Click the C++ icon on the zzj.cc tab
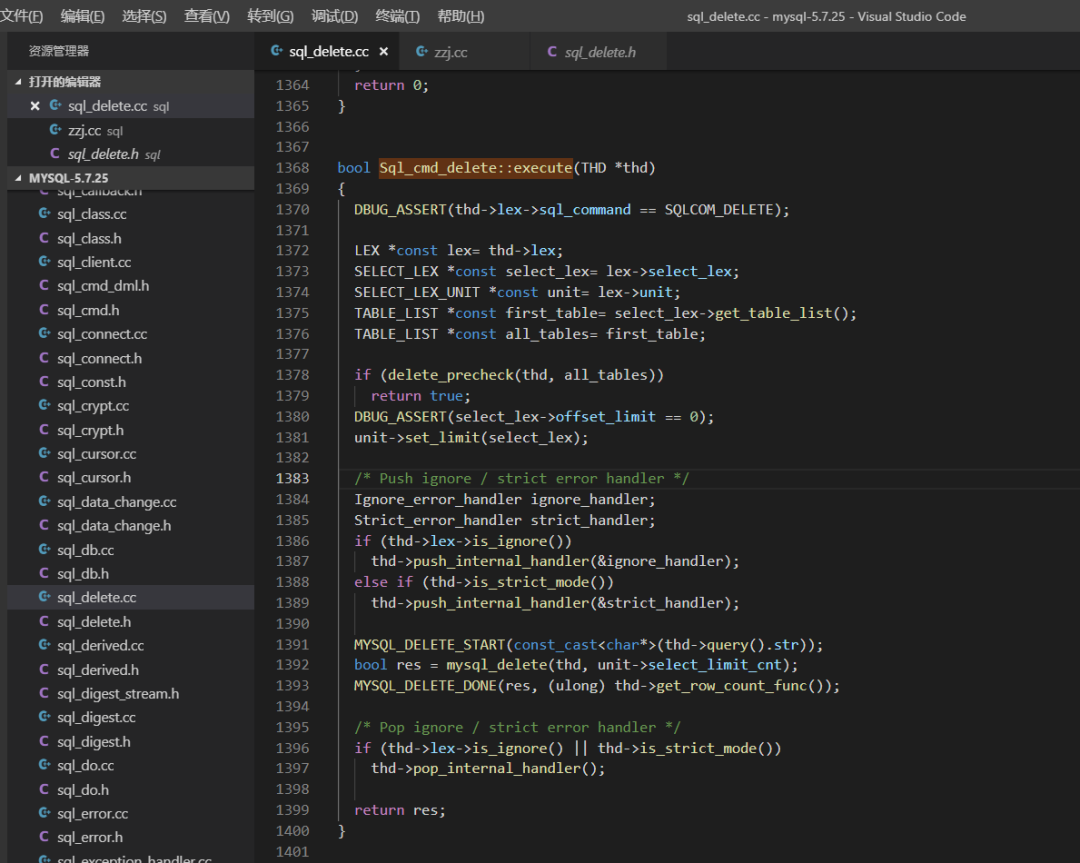The width and height of the screenshot is (1080, 863). click(x=422, y=52)
